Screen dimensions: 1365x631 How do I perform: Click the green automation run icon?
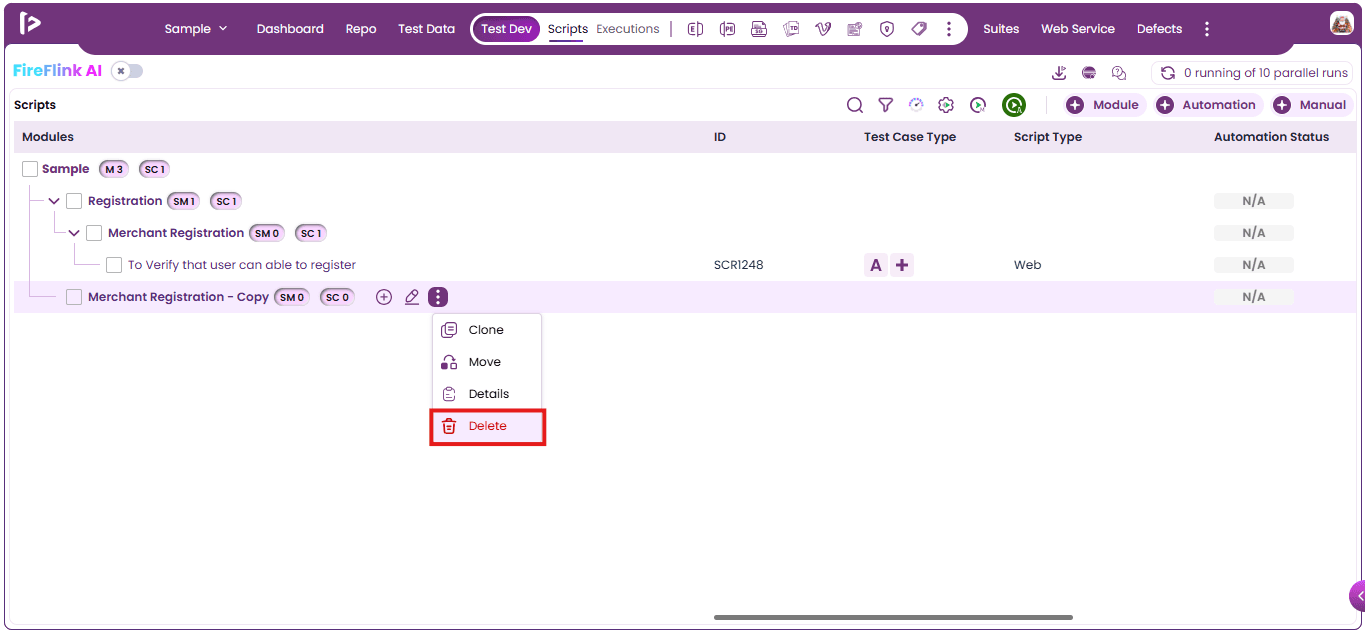click(1014, 105)
